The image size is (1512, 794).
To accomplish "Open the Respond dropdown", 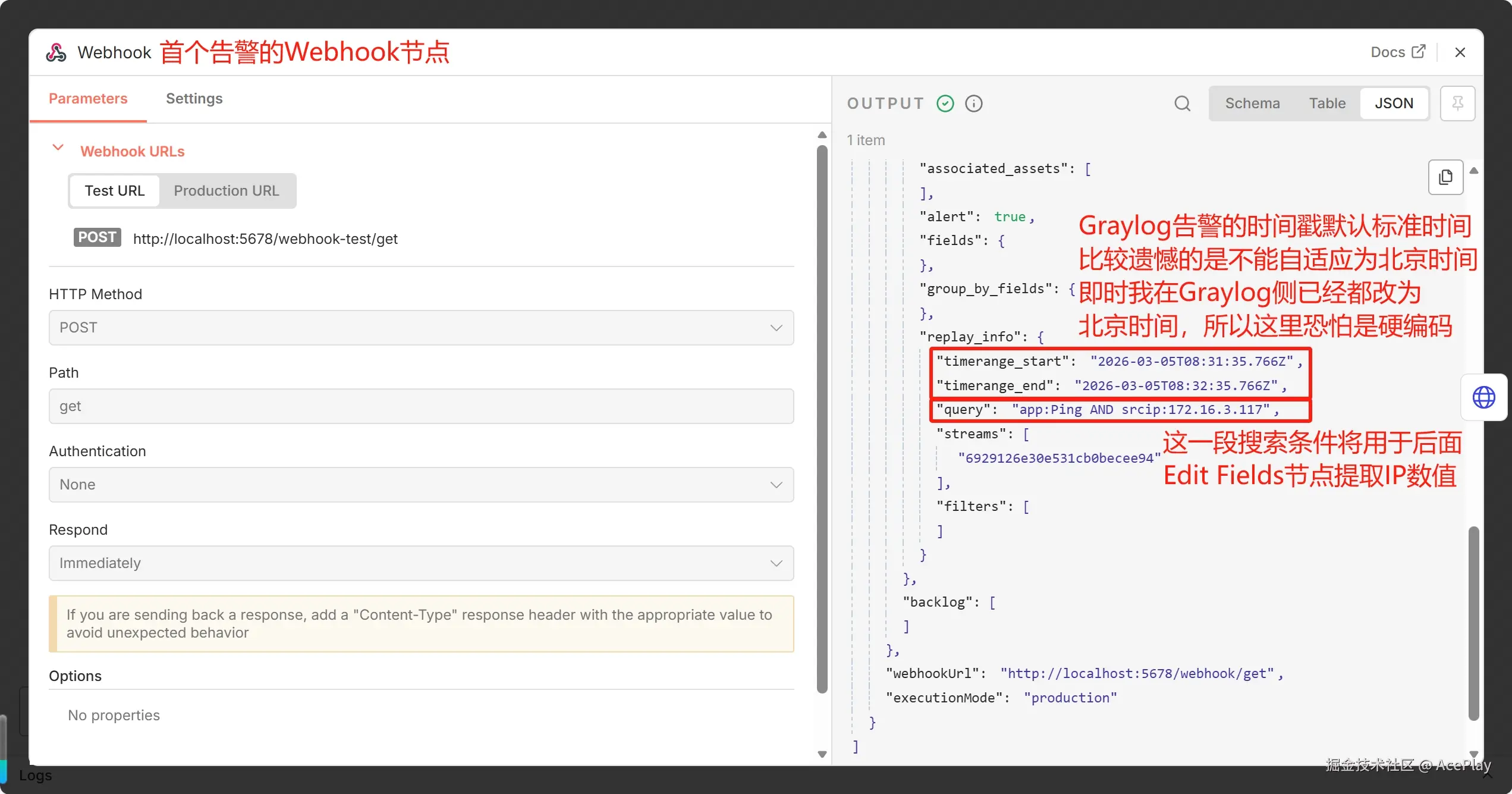I will coord(421,563).
